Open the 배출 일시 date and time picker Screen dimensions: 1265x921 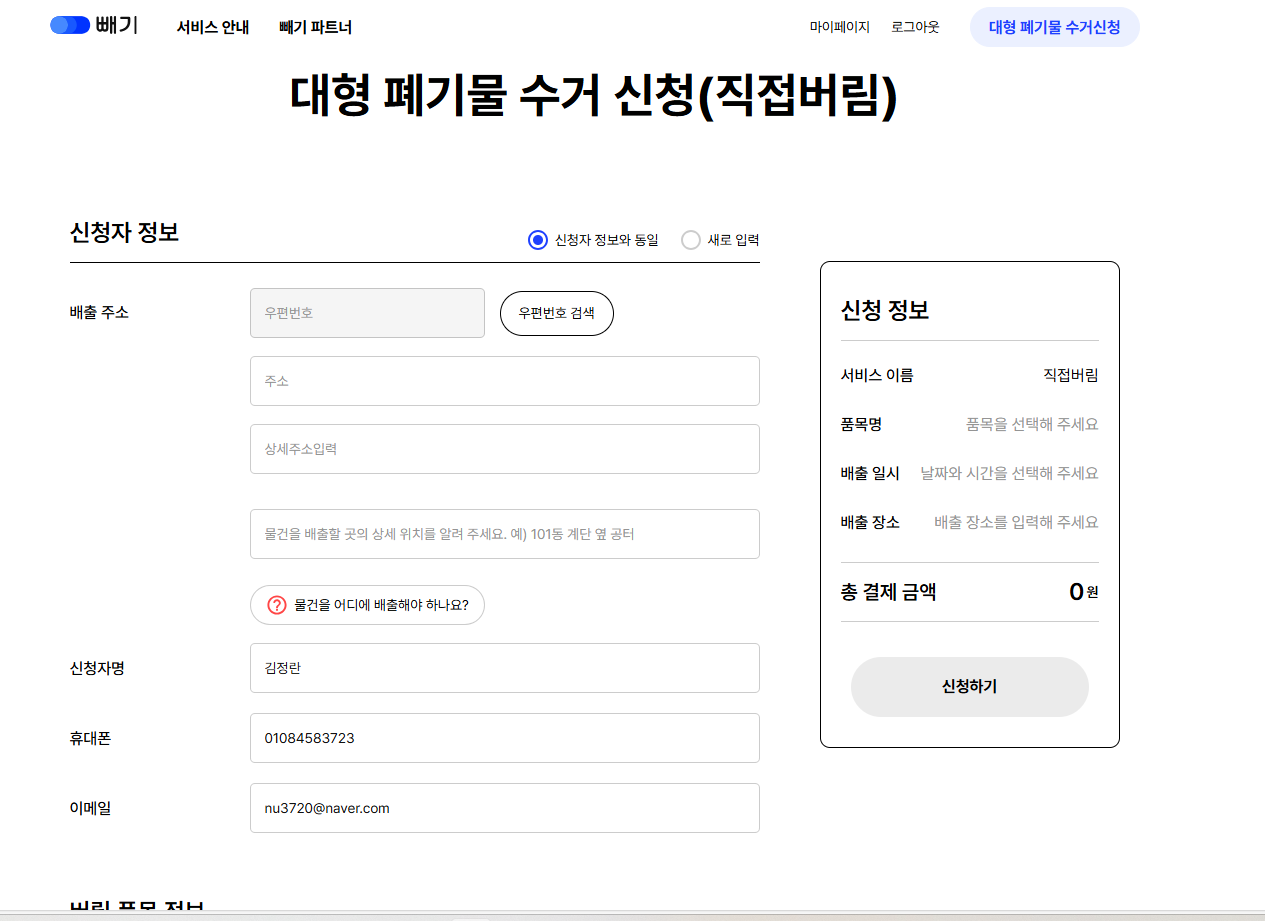tap(1013, 472)
